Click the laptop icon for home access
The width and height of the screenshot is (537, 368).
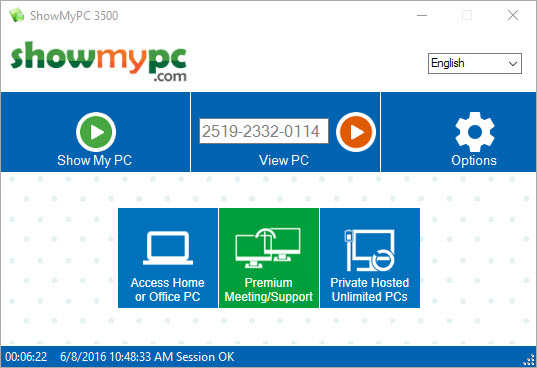click(168, 248)
